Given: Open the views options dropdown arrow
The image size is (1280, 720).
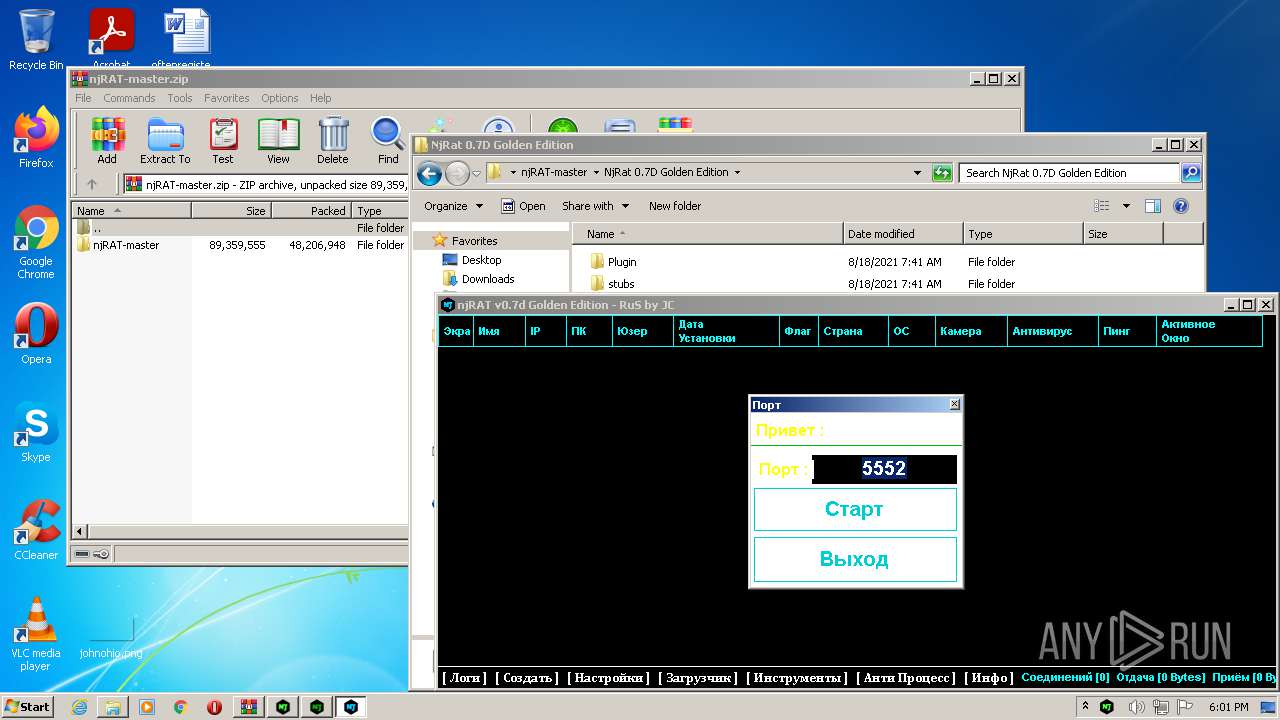Looking at the screenshot, I should pyautogui.click(x=1126, y=206).
